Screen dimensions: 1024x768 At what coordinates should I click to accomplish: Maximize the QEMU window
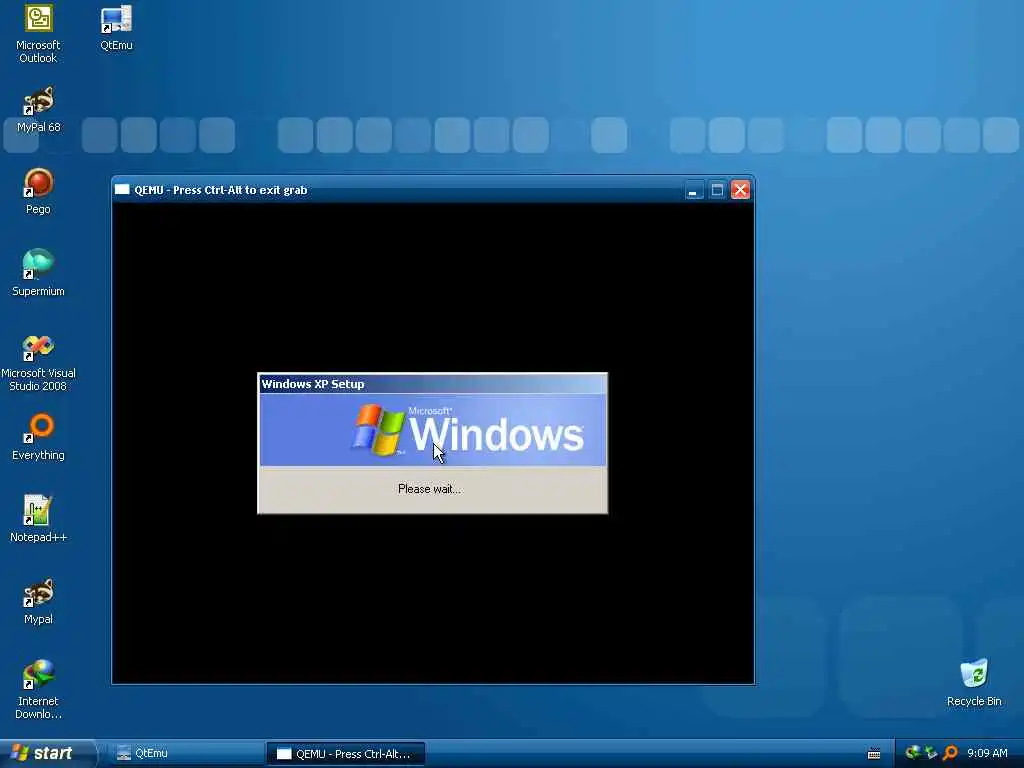coord(717,190)
